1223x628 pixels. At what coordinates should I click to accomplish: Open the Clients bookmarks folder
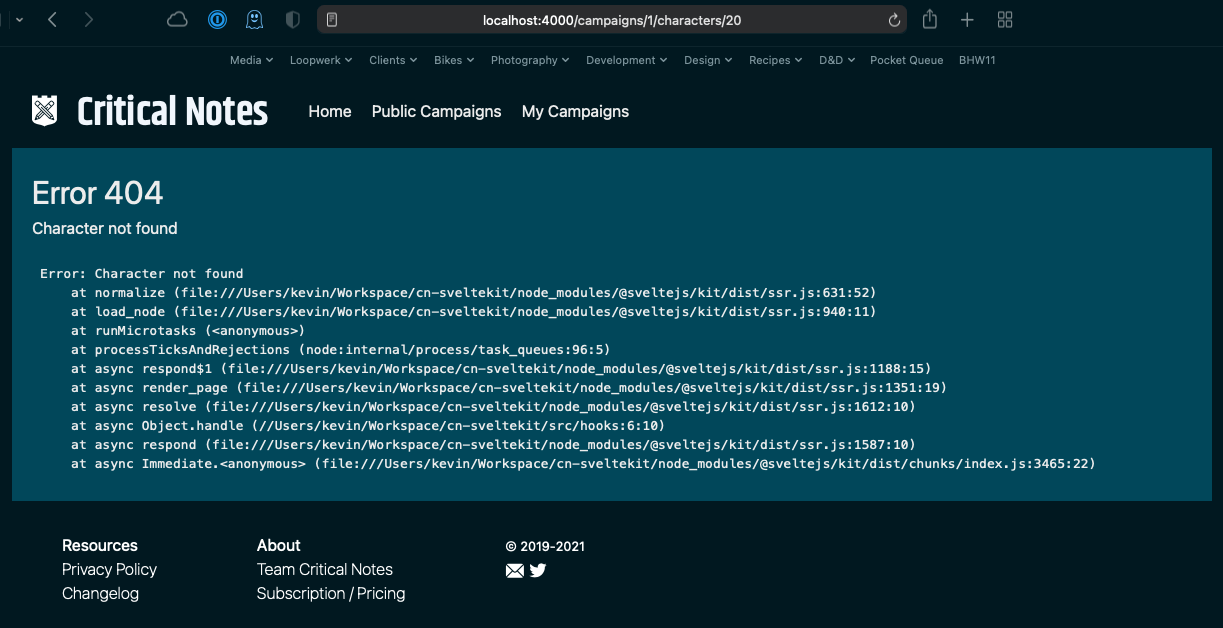[x=393, y=60]
